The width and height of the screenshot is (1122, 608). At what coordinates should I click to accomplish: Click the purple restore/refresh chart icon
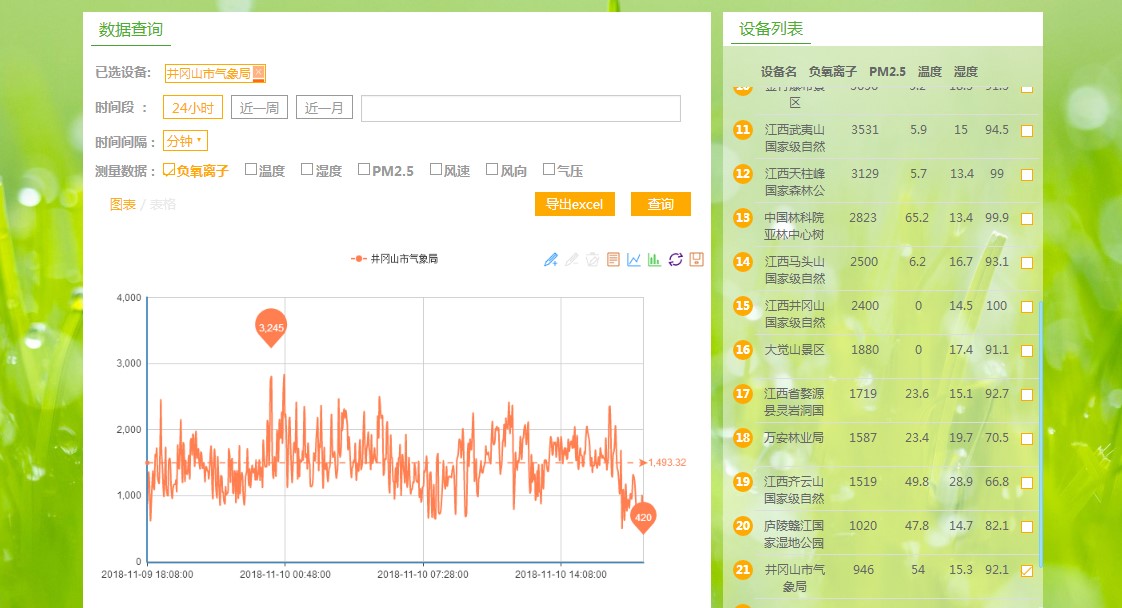[x=675, y=260]
